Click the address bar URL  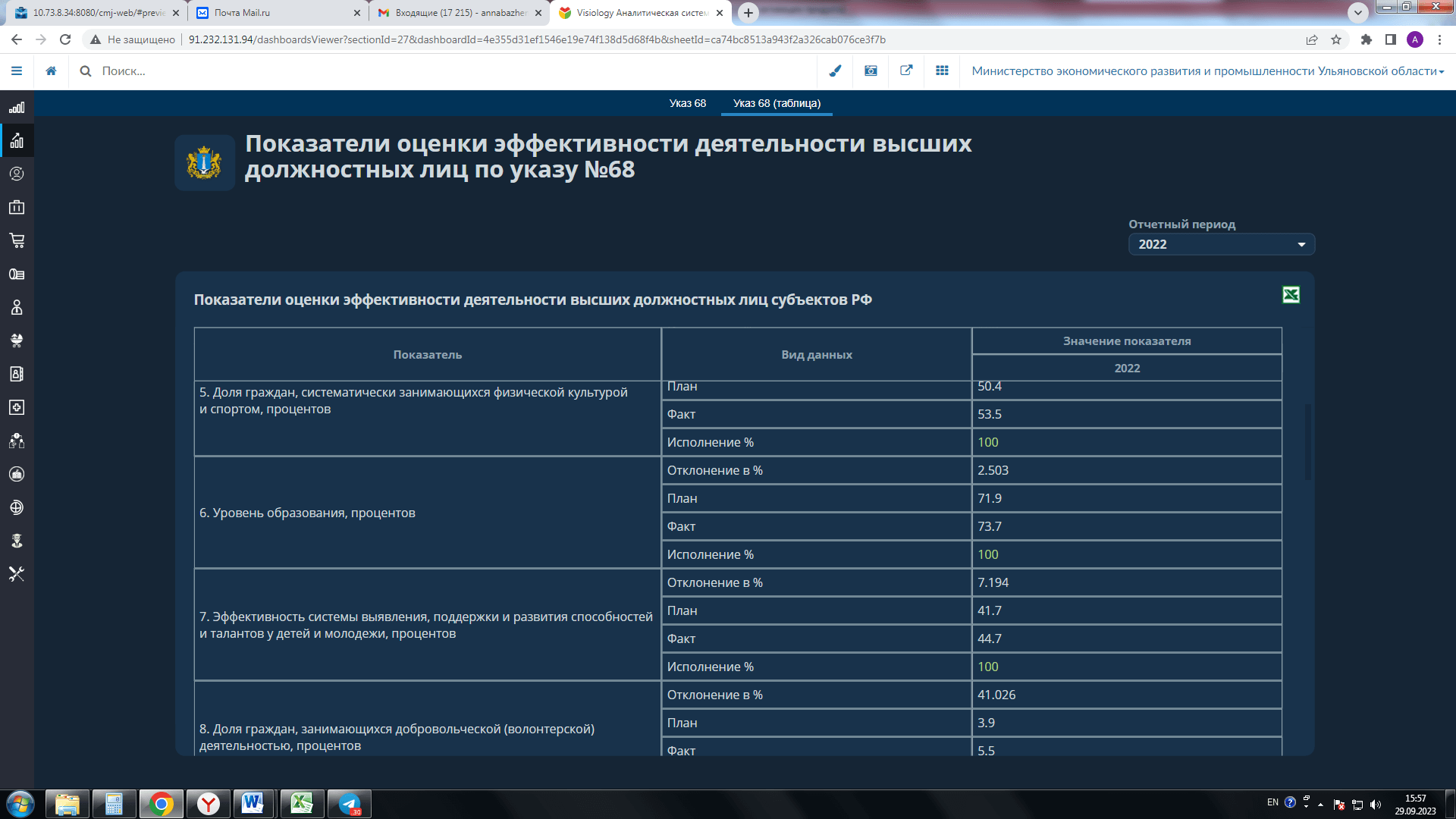(537, 39)
